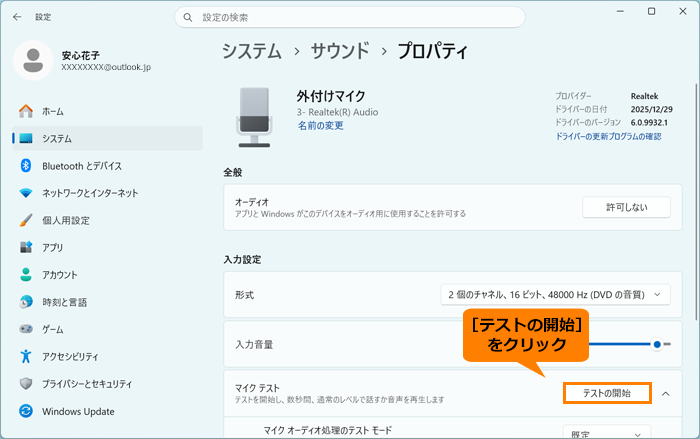Image resolution: width=700 pixels, height=439 pixels.
Task: Open Windows Update icon in sidebar
Action: (x=26, y=411)
